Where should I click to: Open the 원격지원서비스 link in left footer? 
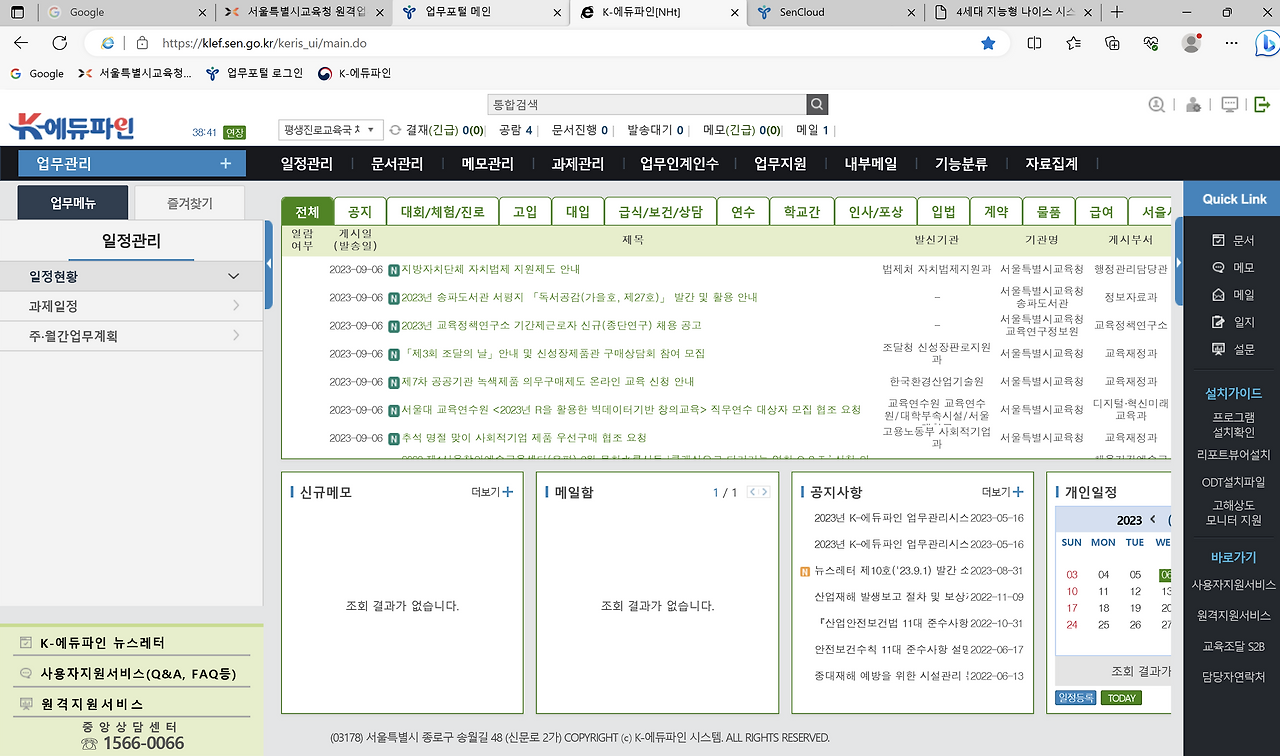click(92, 704)
